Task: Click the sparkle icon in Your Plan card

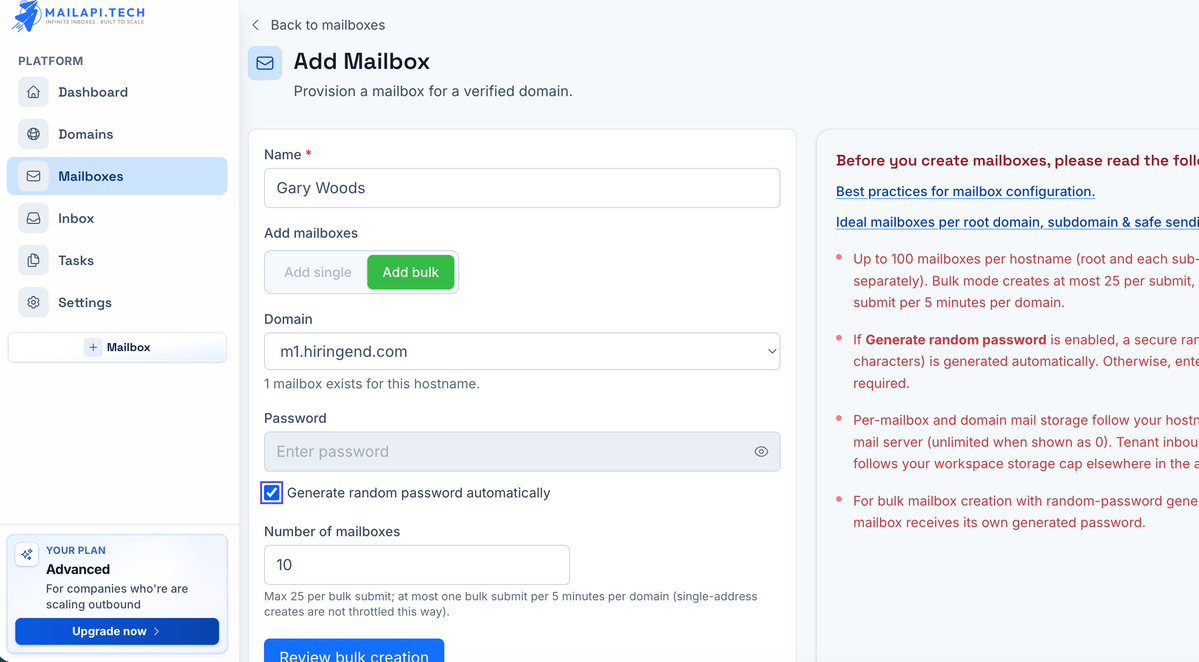Action: click(x=27, y=554)
